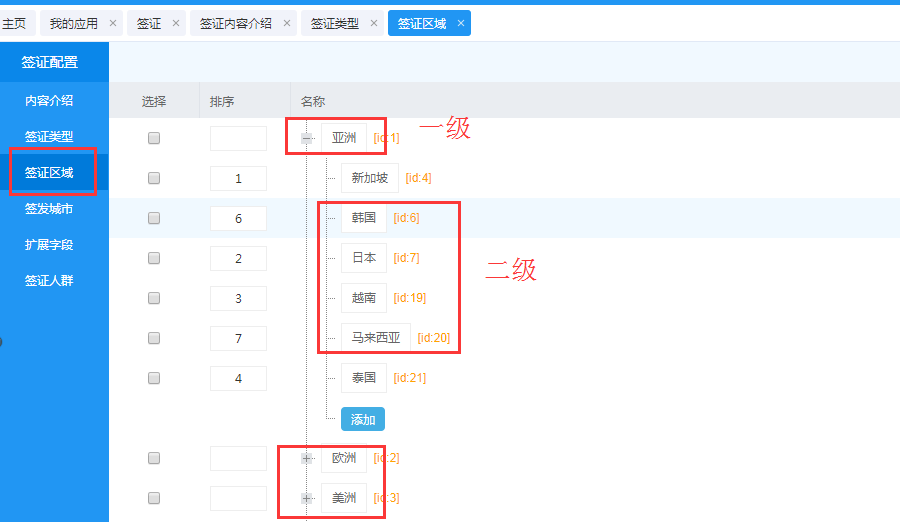Check the checkbox for 新加坡 row
The width and height of the screenshot is (900, 522).
coord(154,178)
